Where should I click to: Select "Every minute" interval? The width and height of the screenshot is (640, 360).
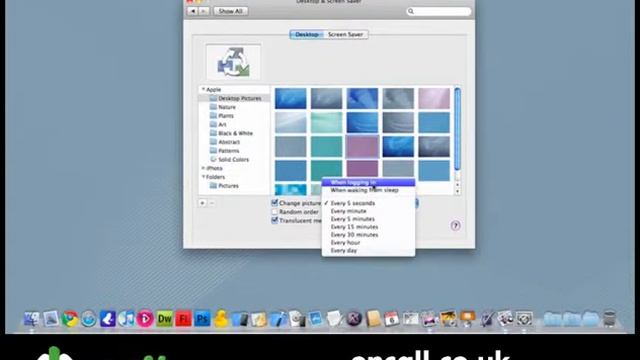pyautogui.click(x=369, y=211)
